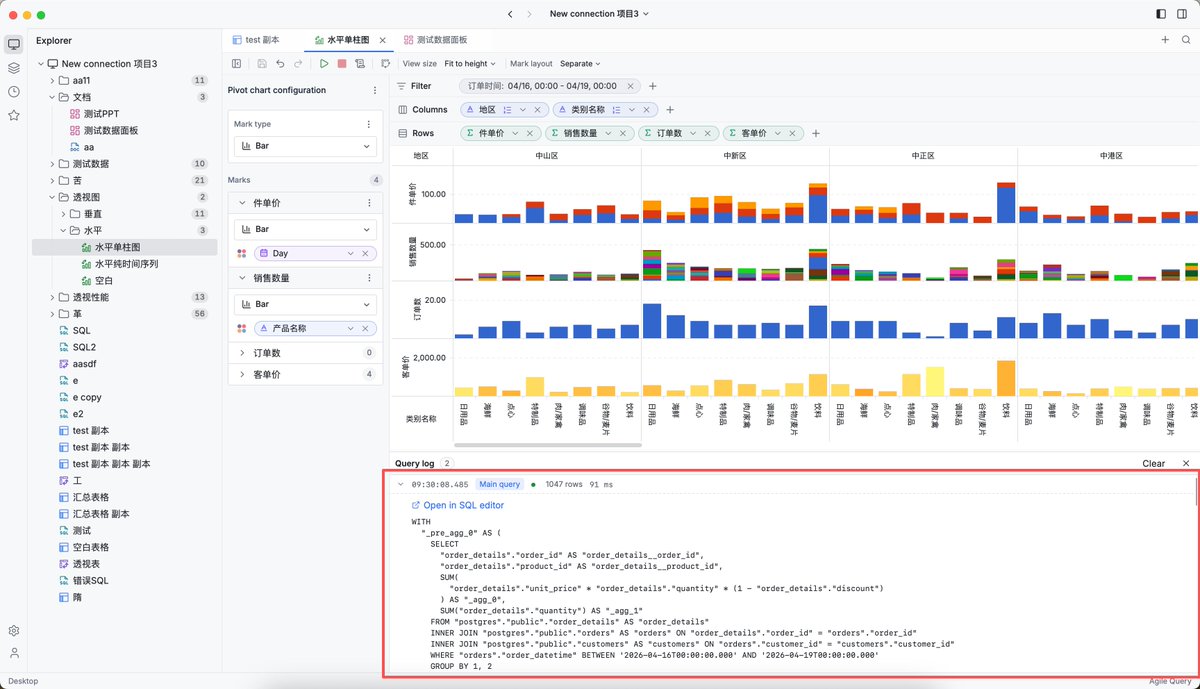Screen dimensions: 1200x689
Task: Clear the query log
Action: click(1153, 463)
